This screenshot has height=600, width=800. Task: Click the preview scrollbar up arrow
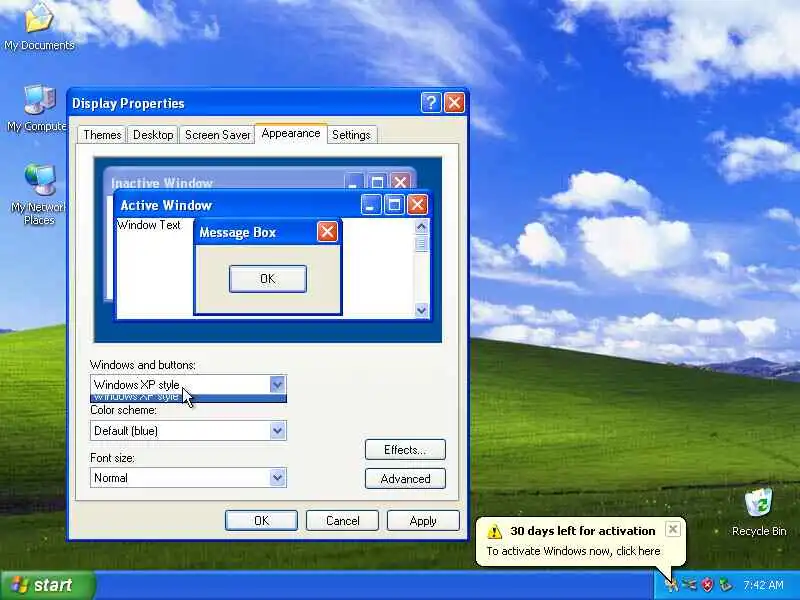point(421,226)
